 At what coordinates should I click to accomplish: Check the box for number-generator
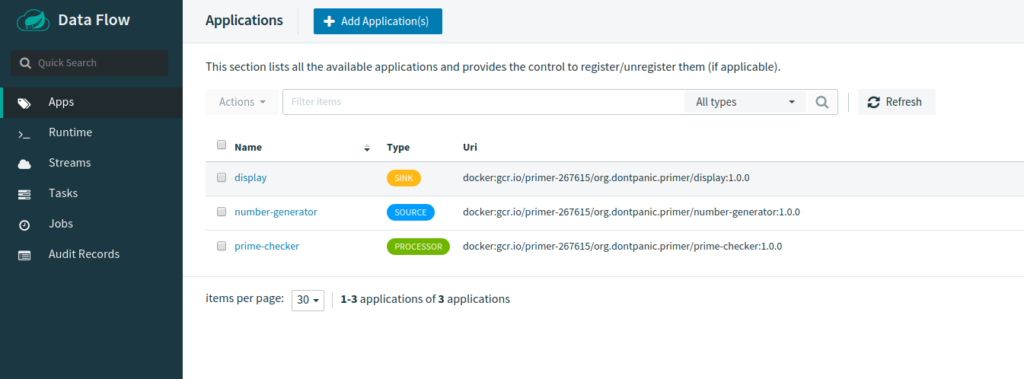(x=221, y=212)
